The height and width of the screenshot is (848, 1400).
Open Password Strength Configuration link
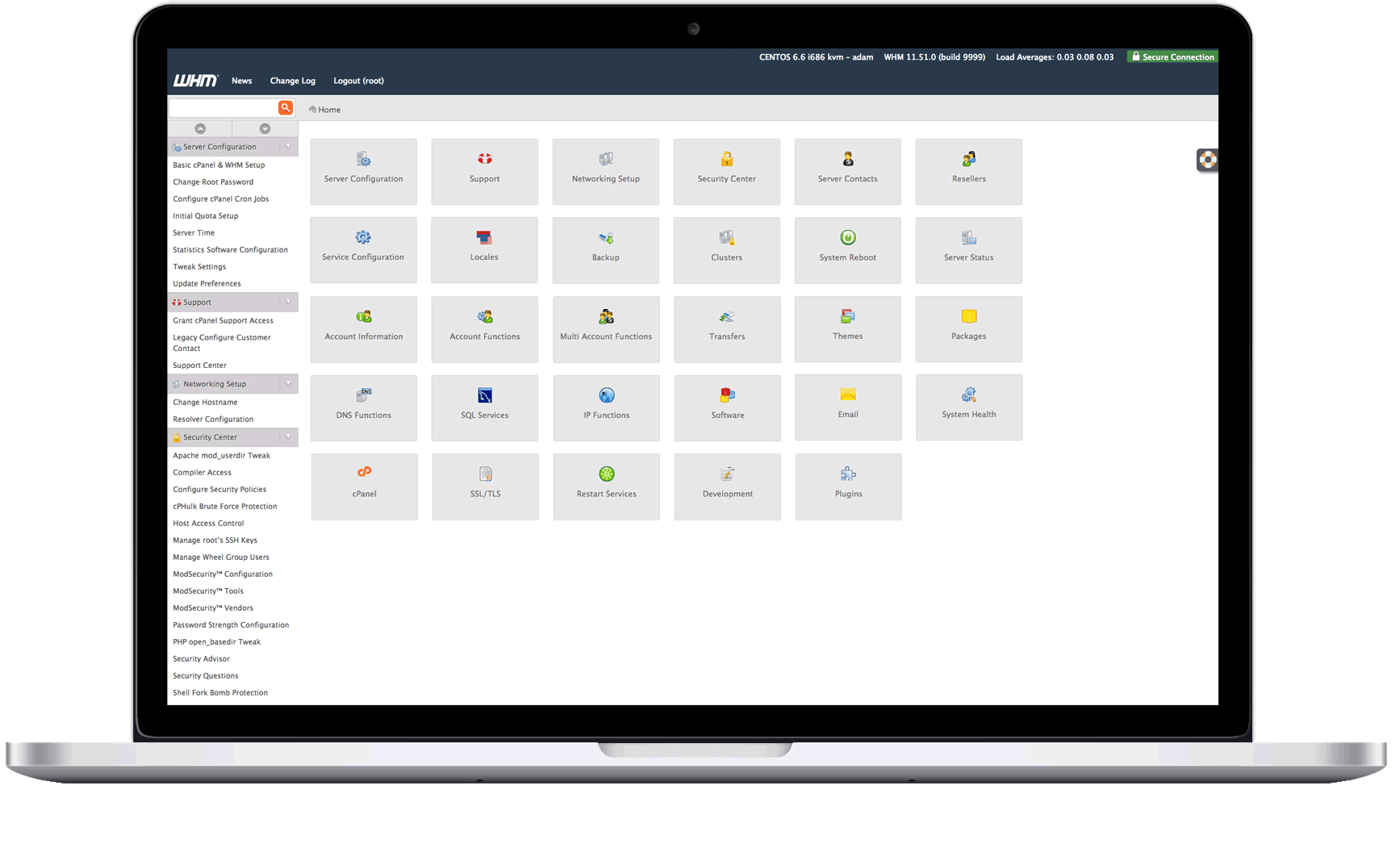pos(231,625)
